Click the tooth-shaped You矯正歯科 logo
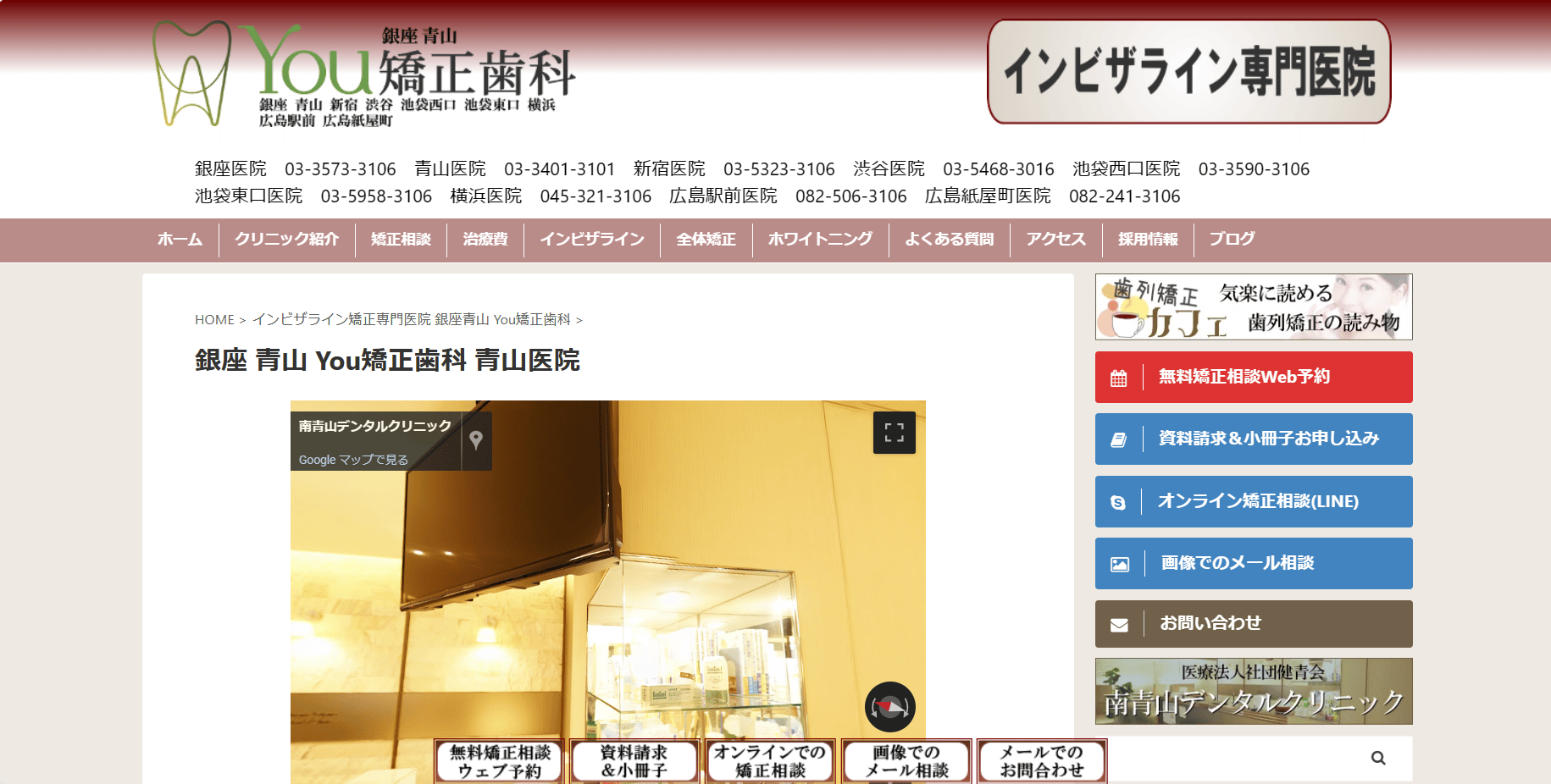The height and width of the screenshot is (784, 1551). pos(363,74)
